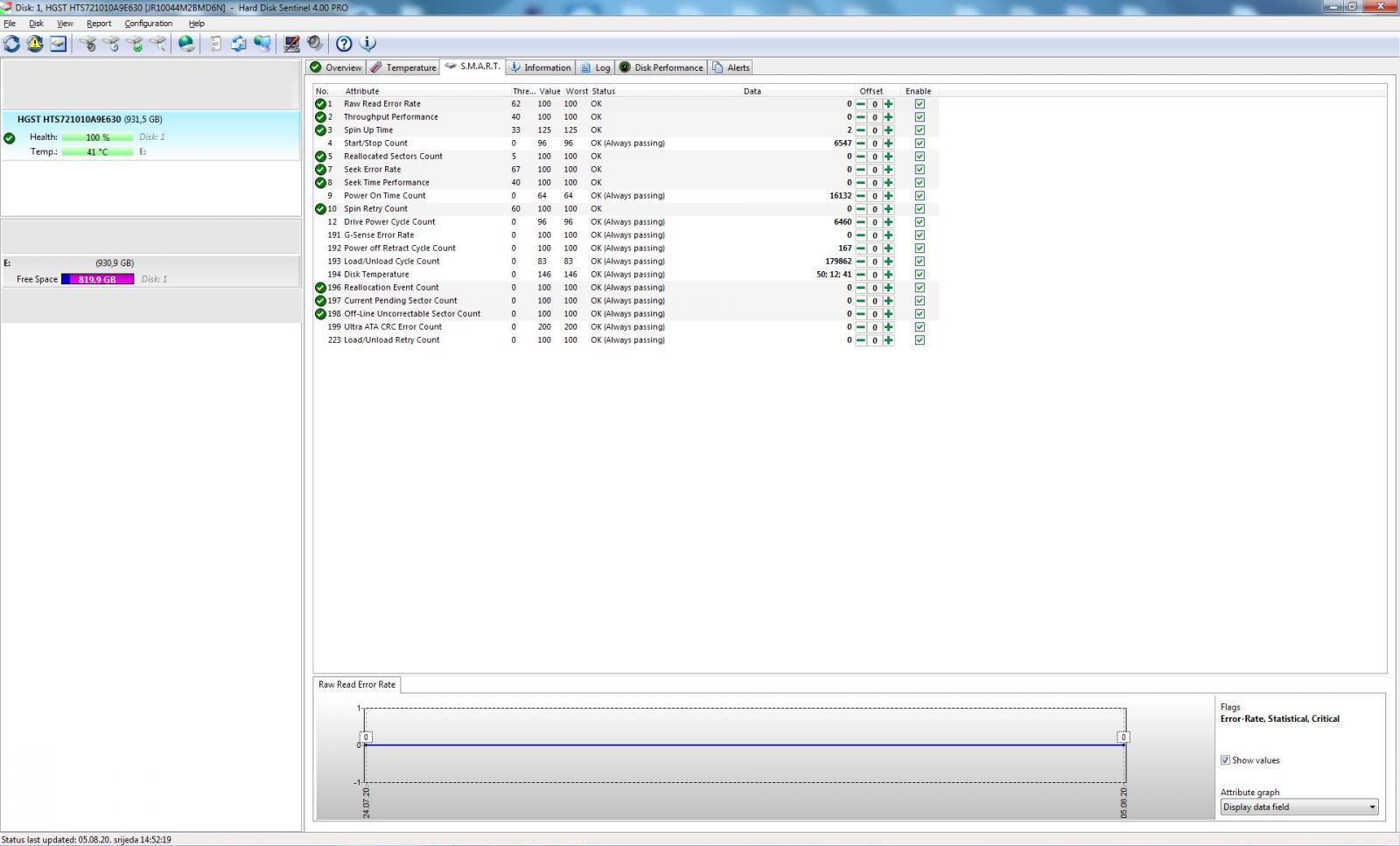Image resolution: width=1400 pixels, height=846 pixels.
Task: Click the disk test icon with green check
Action: (x=134, y=43)
